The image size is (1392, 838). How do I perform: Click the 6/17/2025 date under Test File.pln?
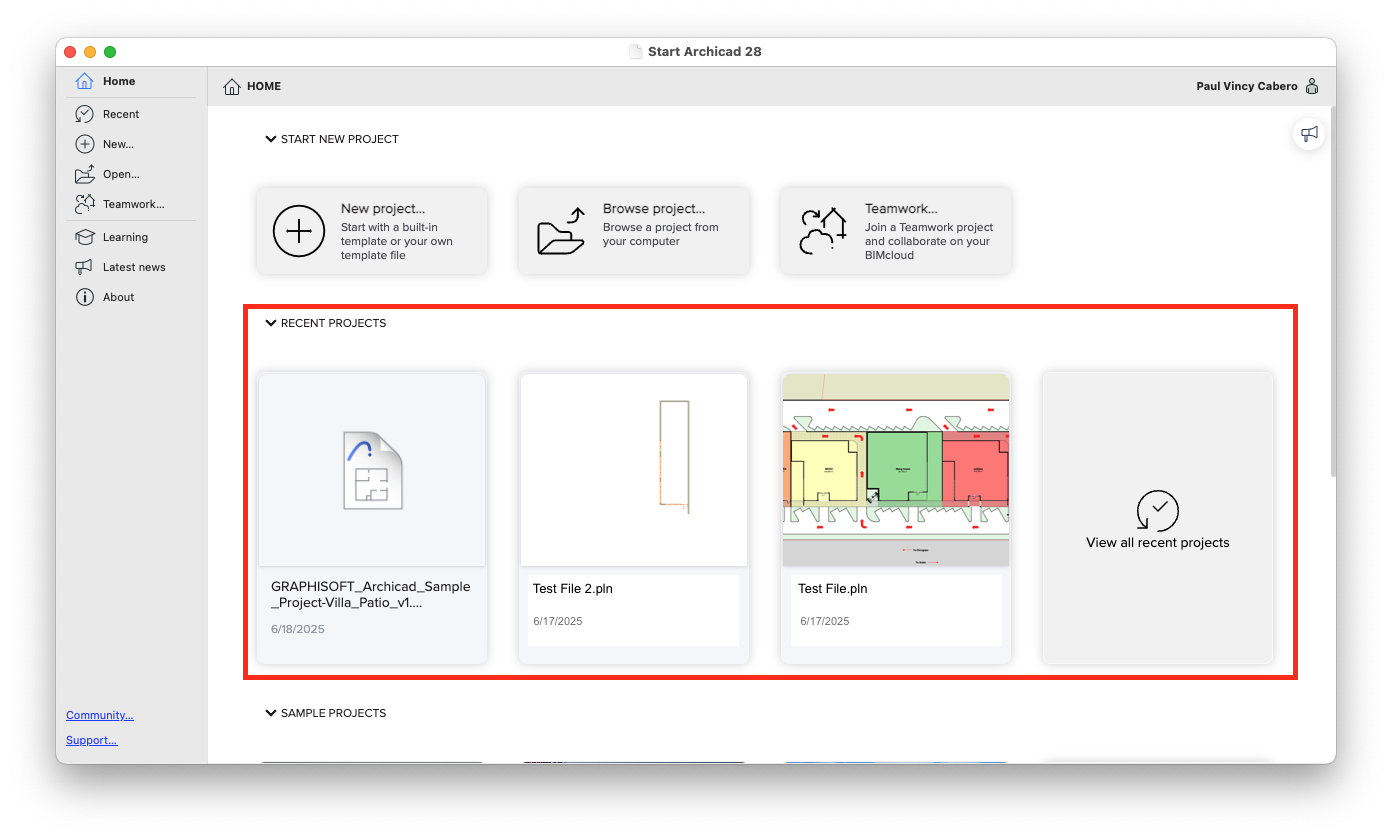825,621
